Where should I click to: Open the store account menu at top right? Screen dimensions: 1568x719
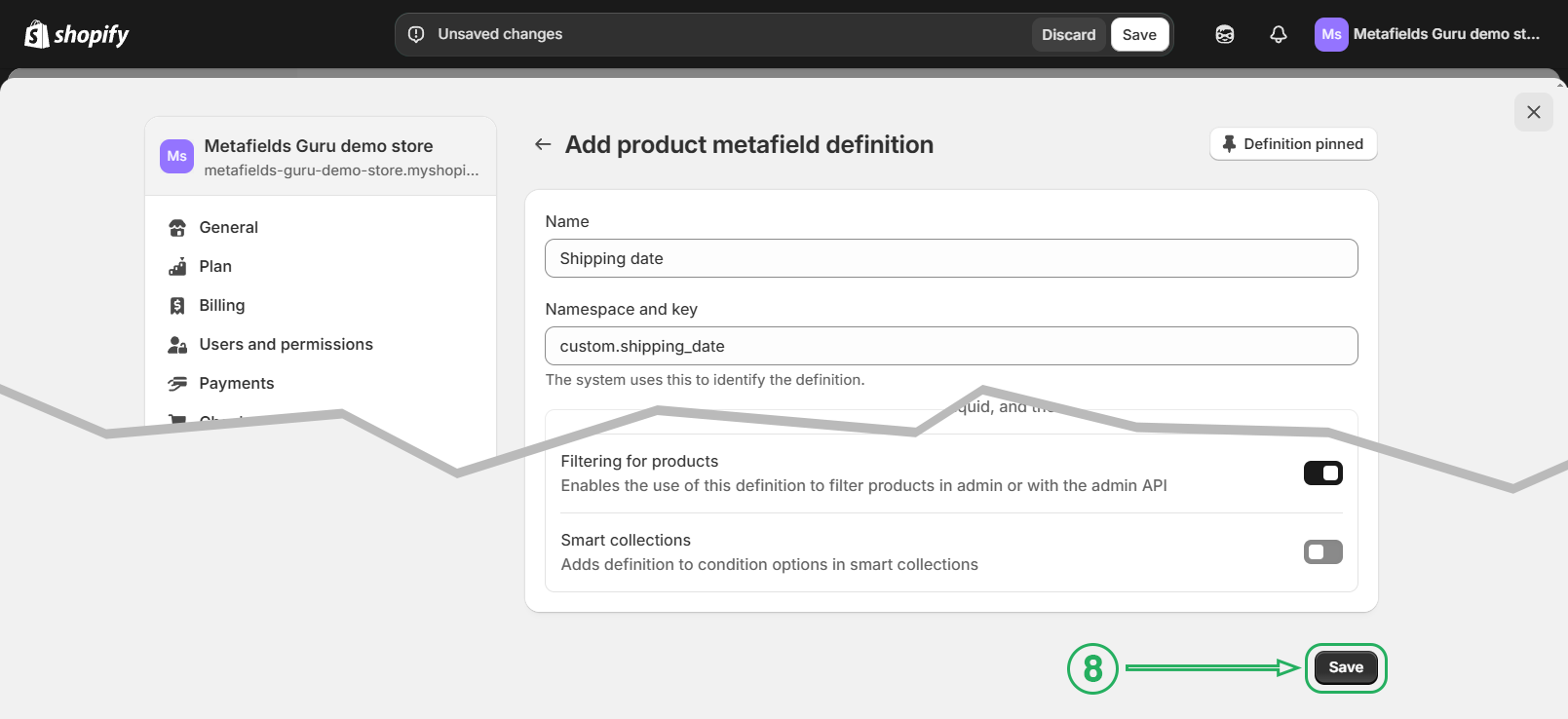tap(1427, 35)
